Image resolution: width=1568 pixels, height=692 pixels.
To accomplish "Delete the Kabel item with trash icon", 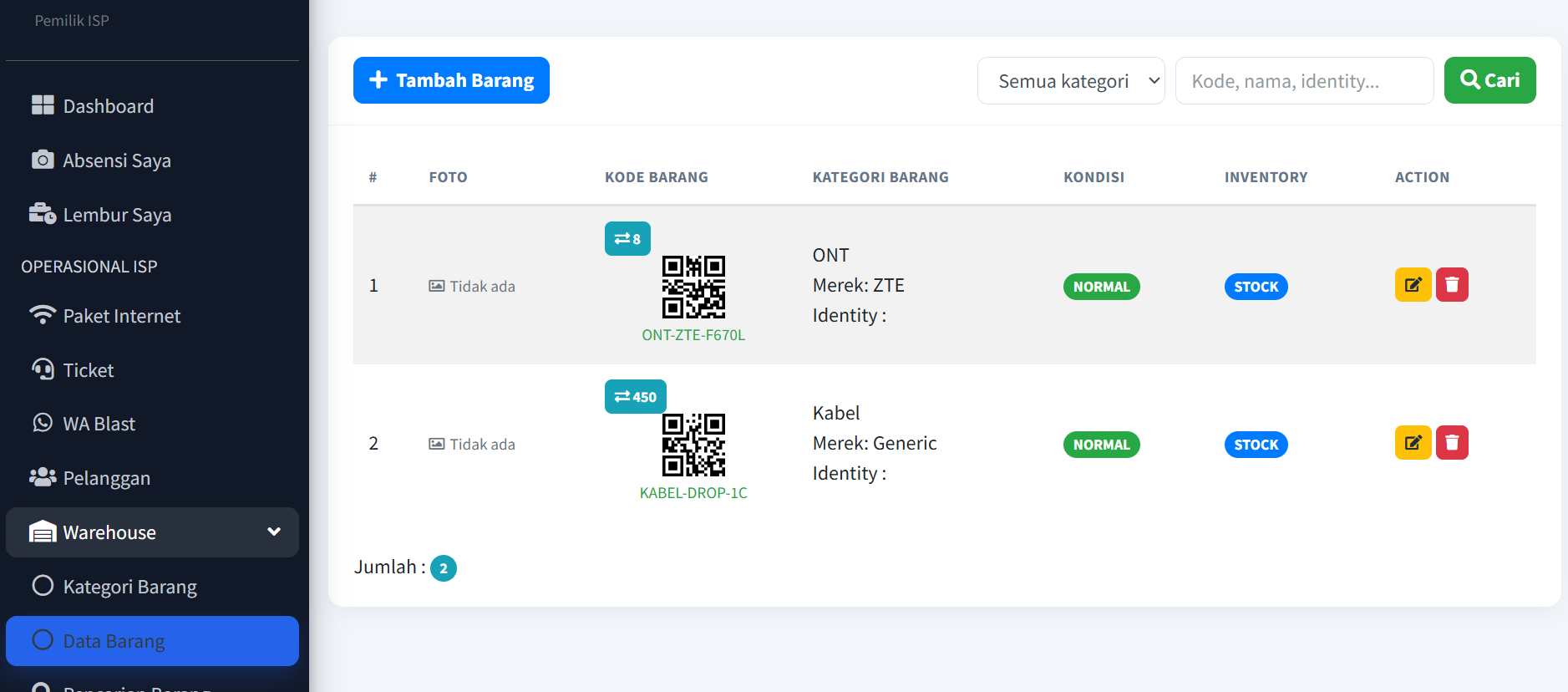I will 1452,443.
